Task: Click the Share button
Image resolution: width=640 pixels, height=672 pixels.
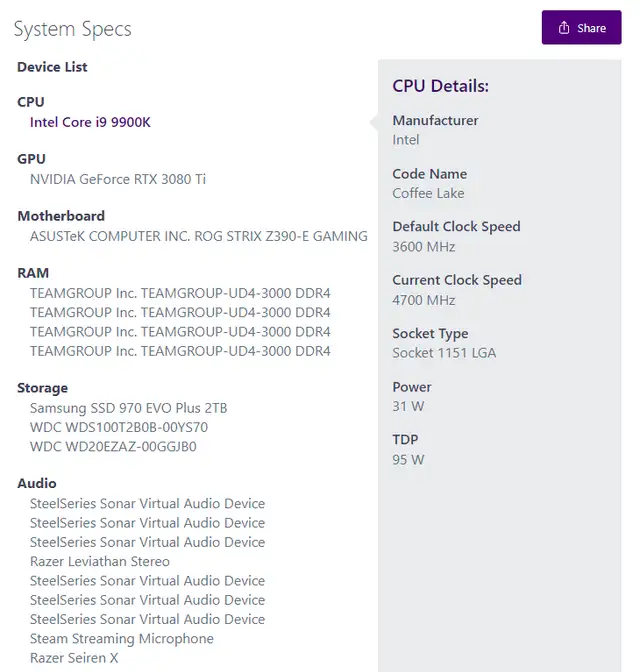Action: [581, 27]
